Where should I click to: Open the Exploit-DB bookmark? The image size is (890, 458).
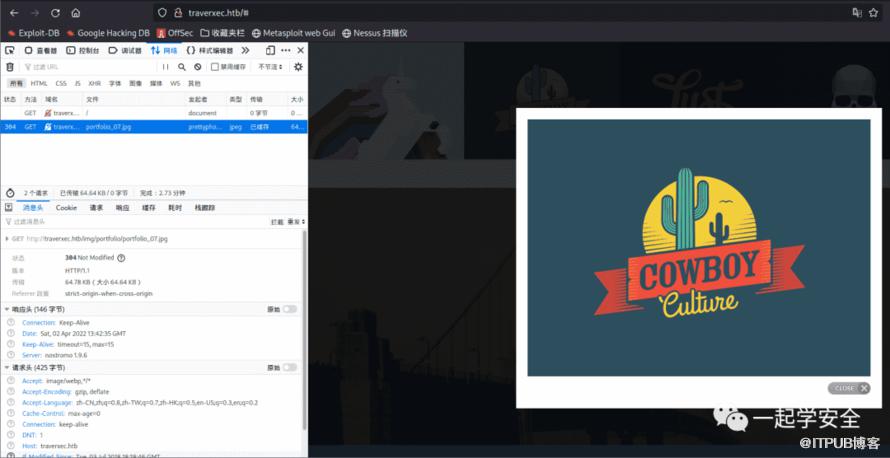pyautogui.click(x=35, y=33)
